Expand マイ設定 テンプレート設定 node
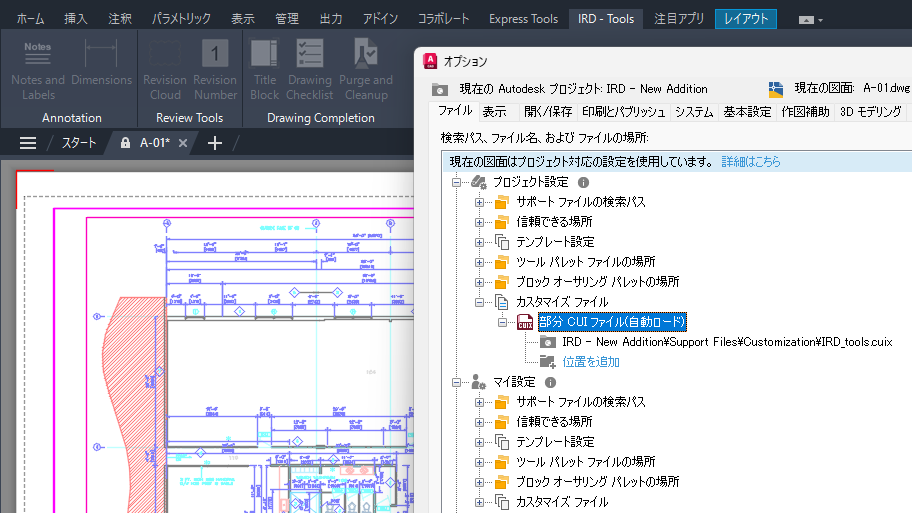912x513 pixels. point(479,442)
